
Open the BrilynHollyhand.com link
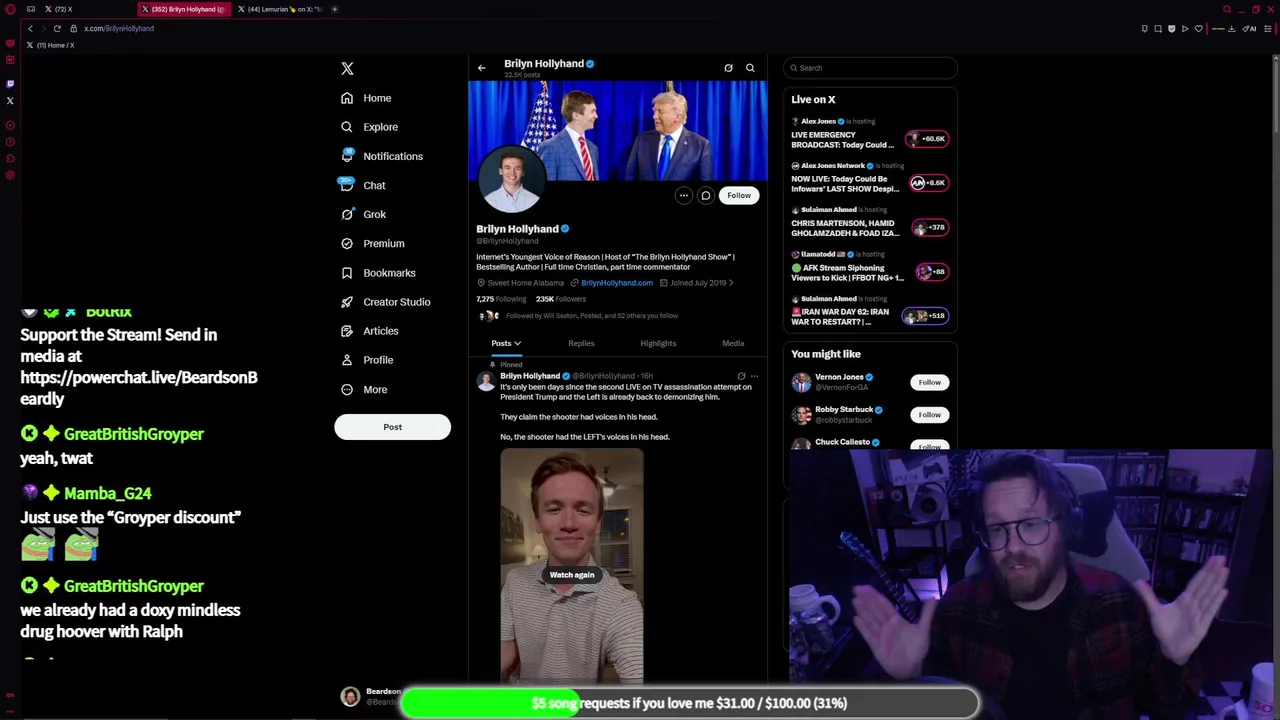click(616, 283)
